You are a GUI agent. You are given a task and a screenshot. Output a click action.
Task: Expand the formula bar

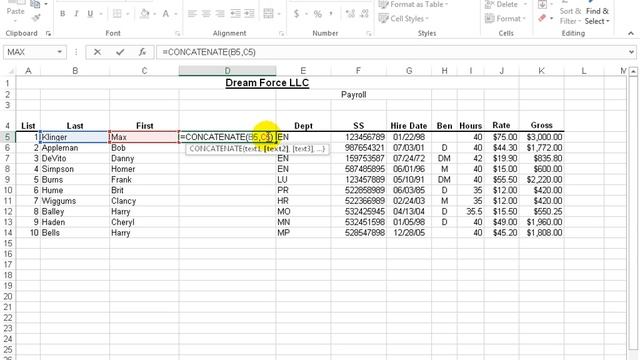[631, 52]
